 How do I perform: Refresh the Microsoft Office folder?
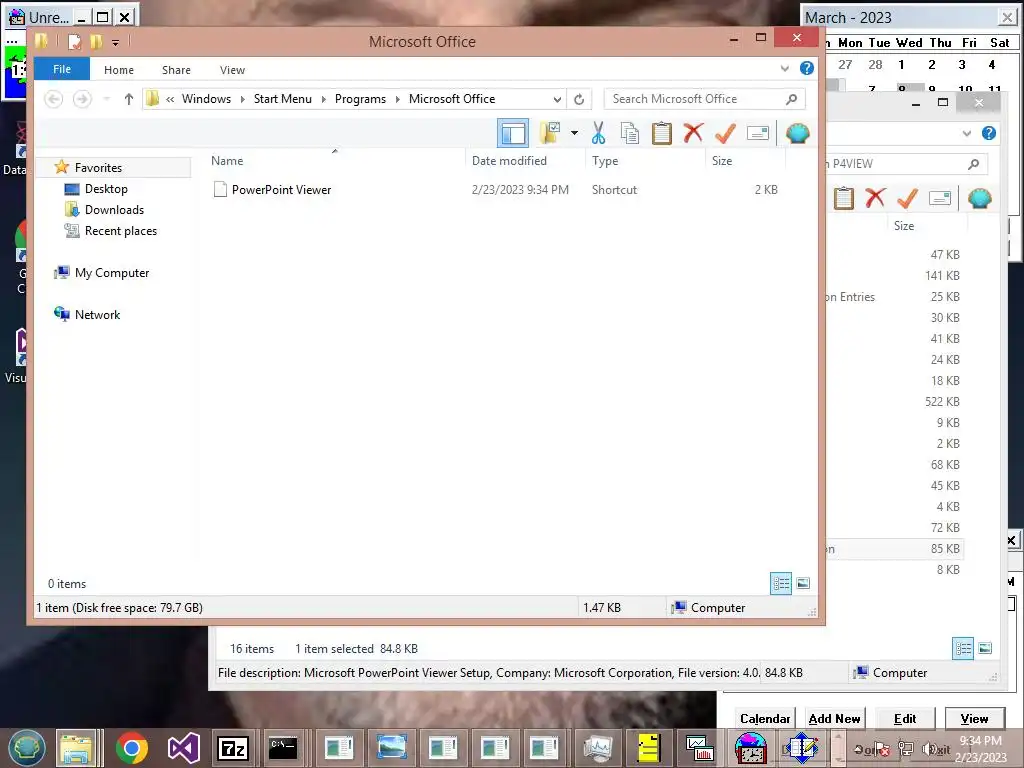point(579,99)
